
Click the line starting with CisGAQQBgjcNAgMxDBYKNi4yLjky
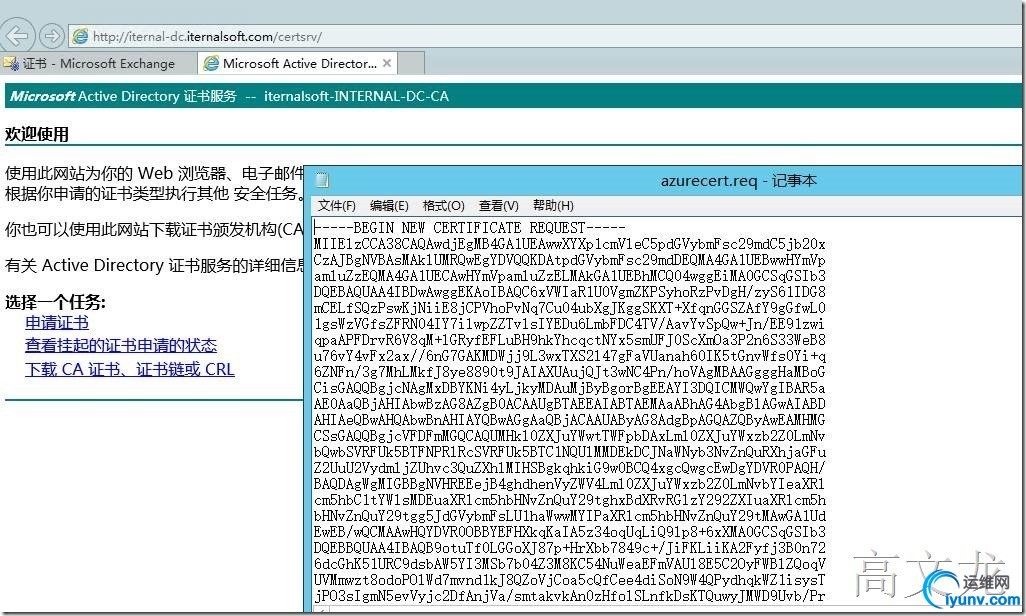569,388
